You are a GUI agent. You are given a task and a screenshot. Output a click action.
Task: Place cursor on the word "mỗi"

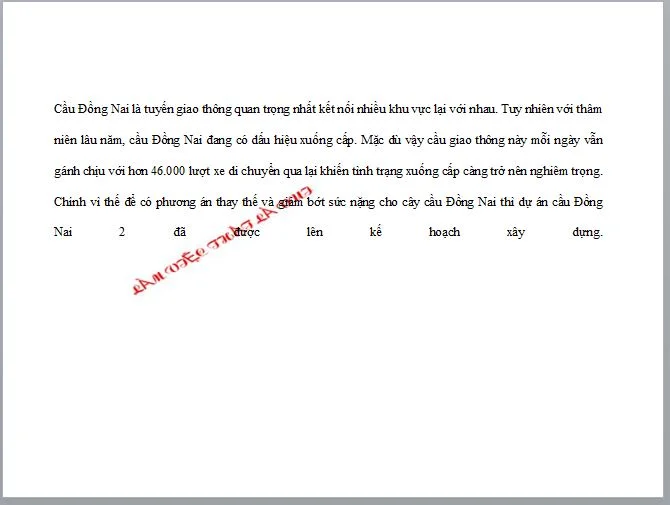[540, 140]
